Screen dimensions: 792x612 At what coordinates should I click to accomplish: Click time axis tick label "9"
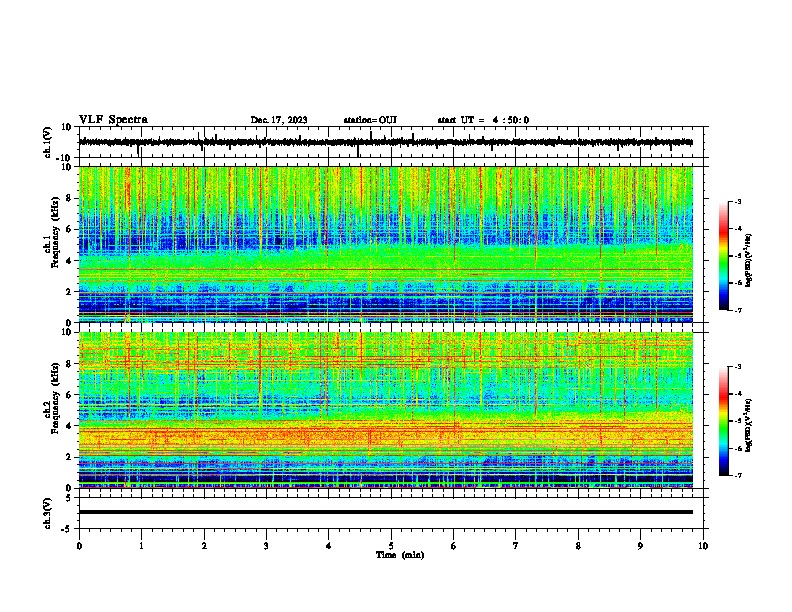click(640, 546)
